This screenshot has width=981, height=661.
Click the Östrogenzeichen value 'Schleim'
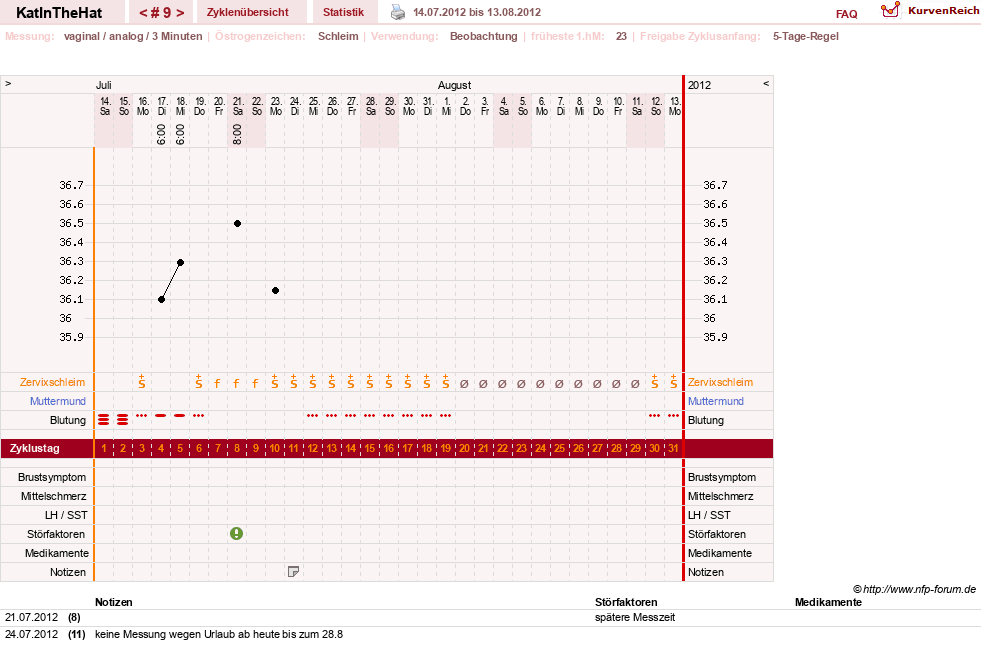tap(338, 36)
